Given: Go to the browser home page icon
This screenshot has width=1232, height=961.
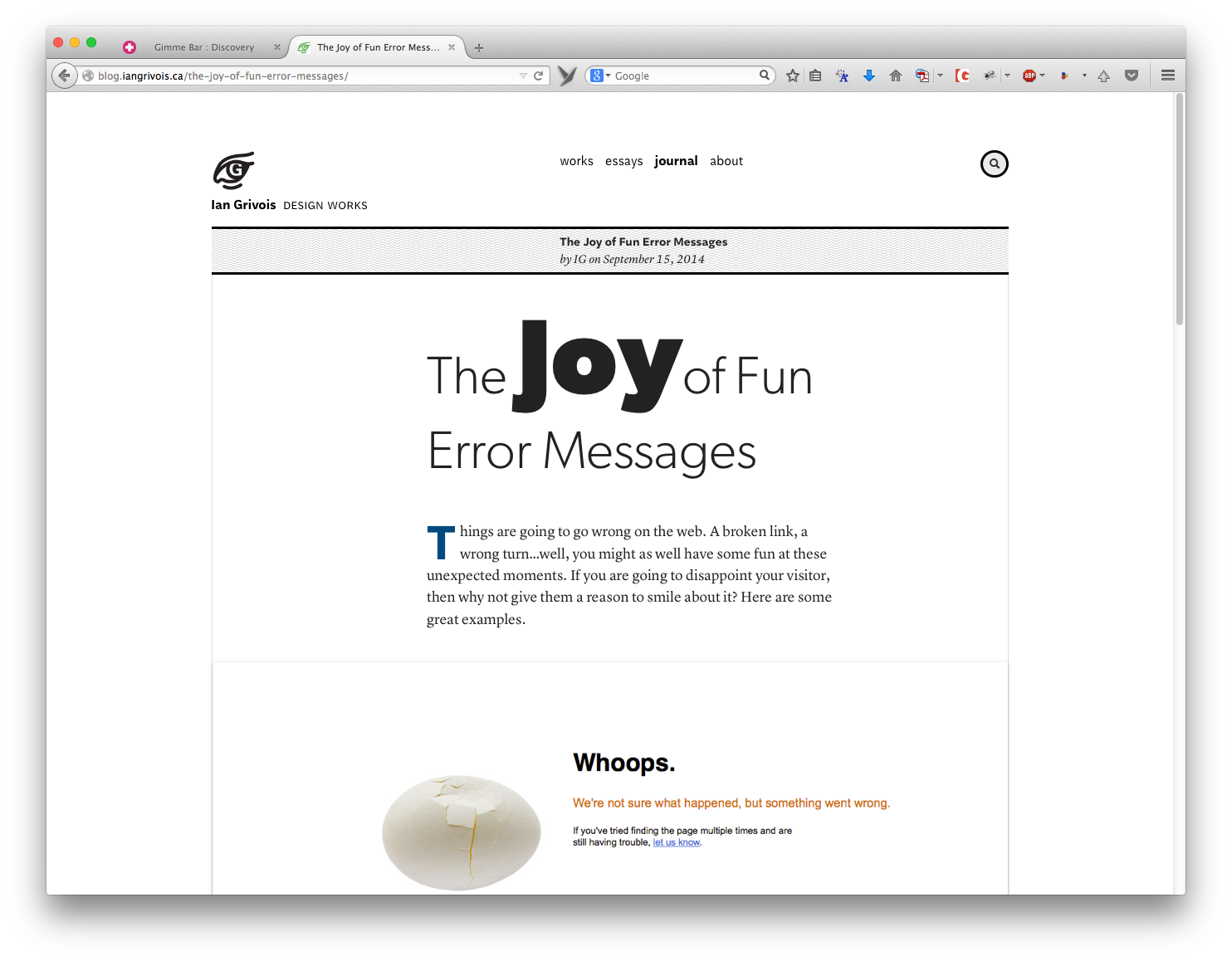Looking at the screenshot, I should point(896,76).
